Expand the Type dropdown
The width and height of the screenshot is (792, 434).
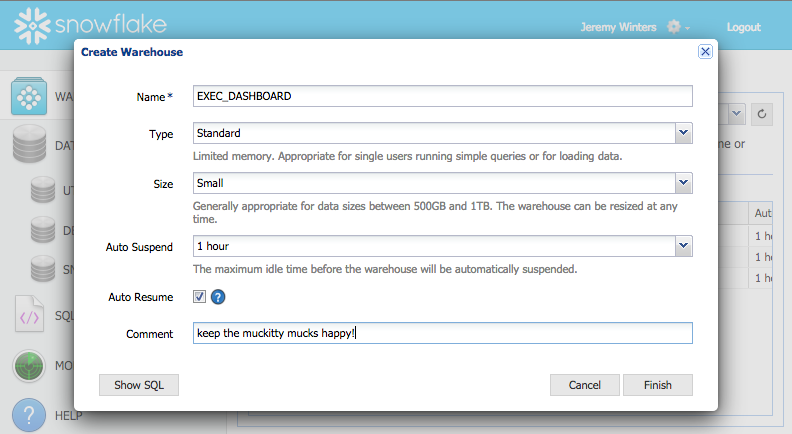coord(683,133)
